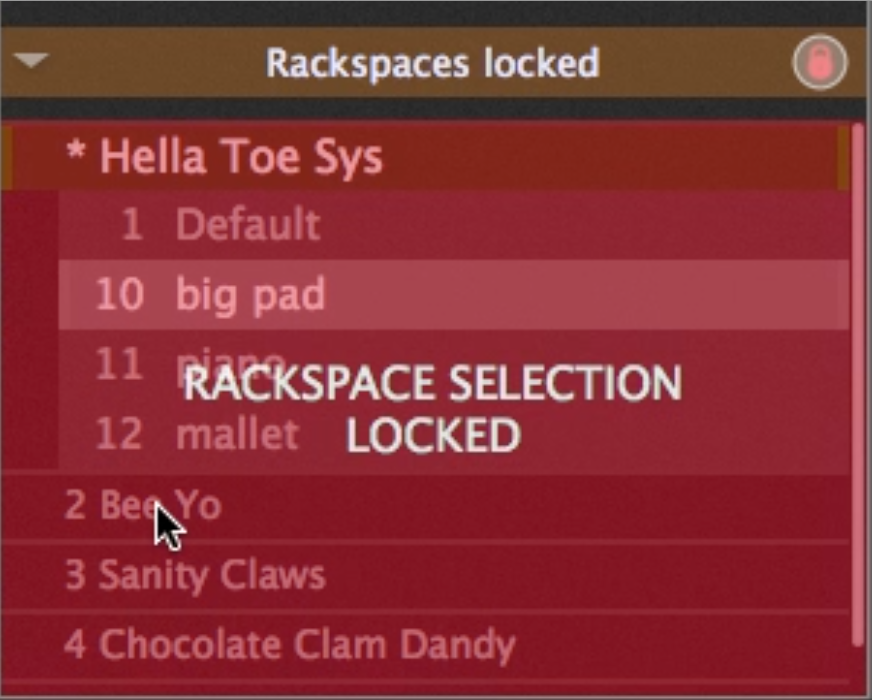Click variation number 12 label

click(x=119, y=434)
